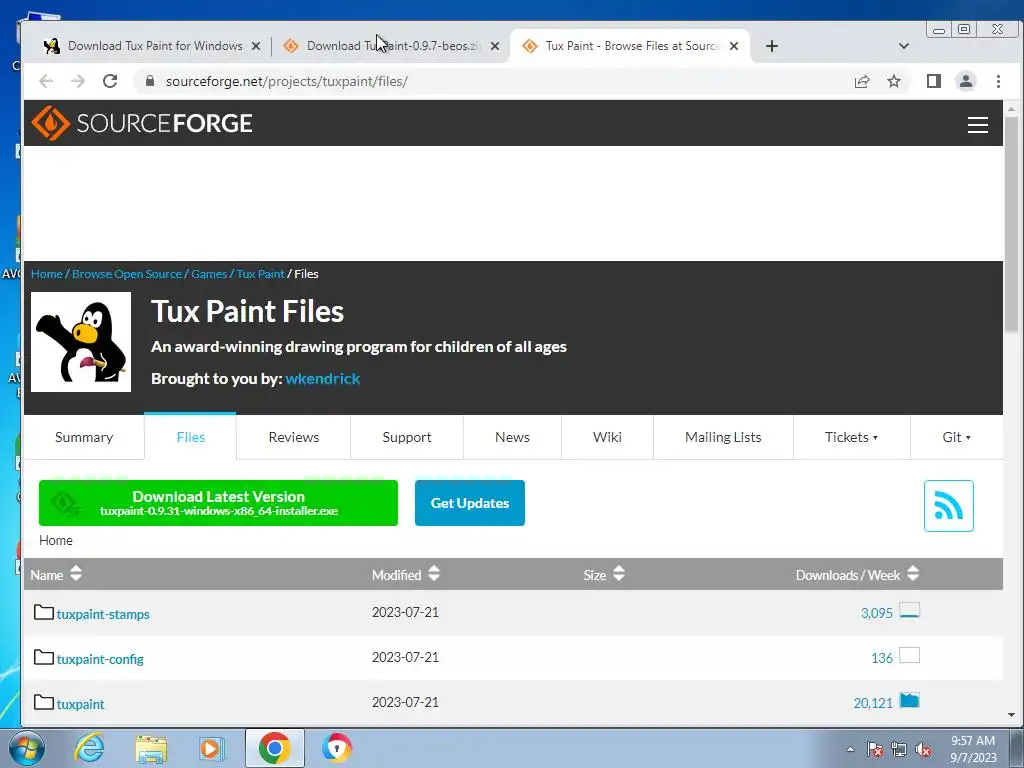Open a new tab with plus button
This screenshot has height=768, width=1024.
coord(771,46)
